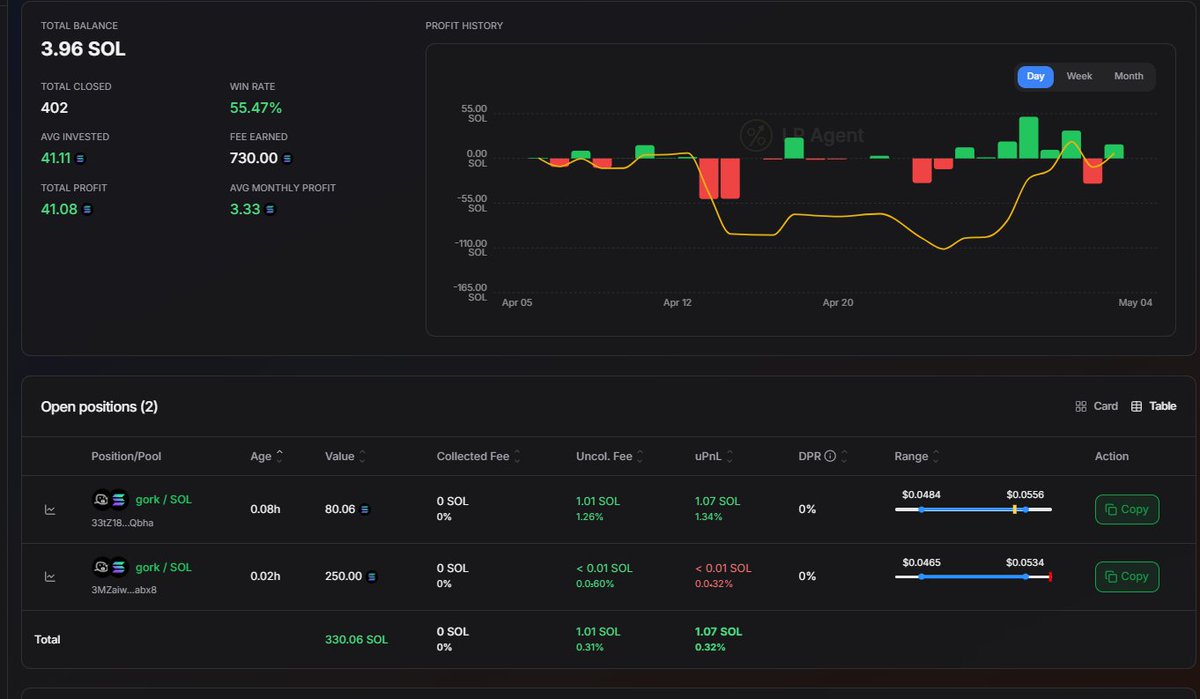The image size is (1200, 699).
Task: Open chart icon for gork/SOL 3MZaiw row
Action: pos(50,576)
